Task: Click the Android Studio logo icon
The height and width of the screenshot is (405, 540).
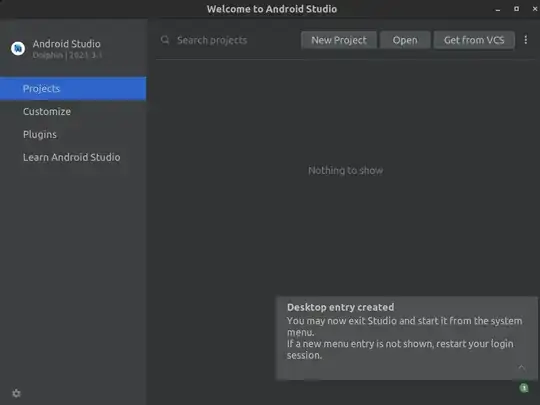Action: [18, 49]
